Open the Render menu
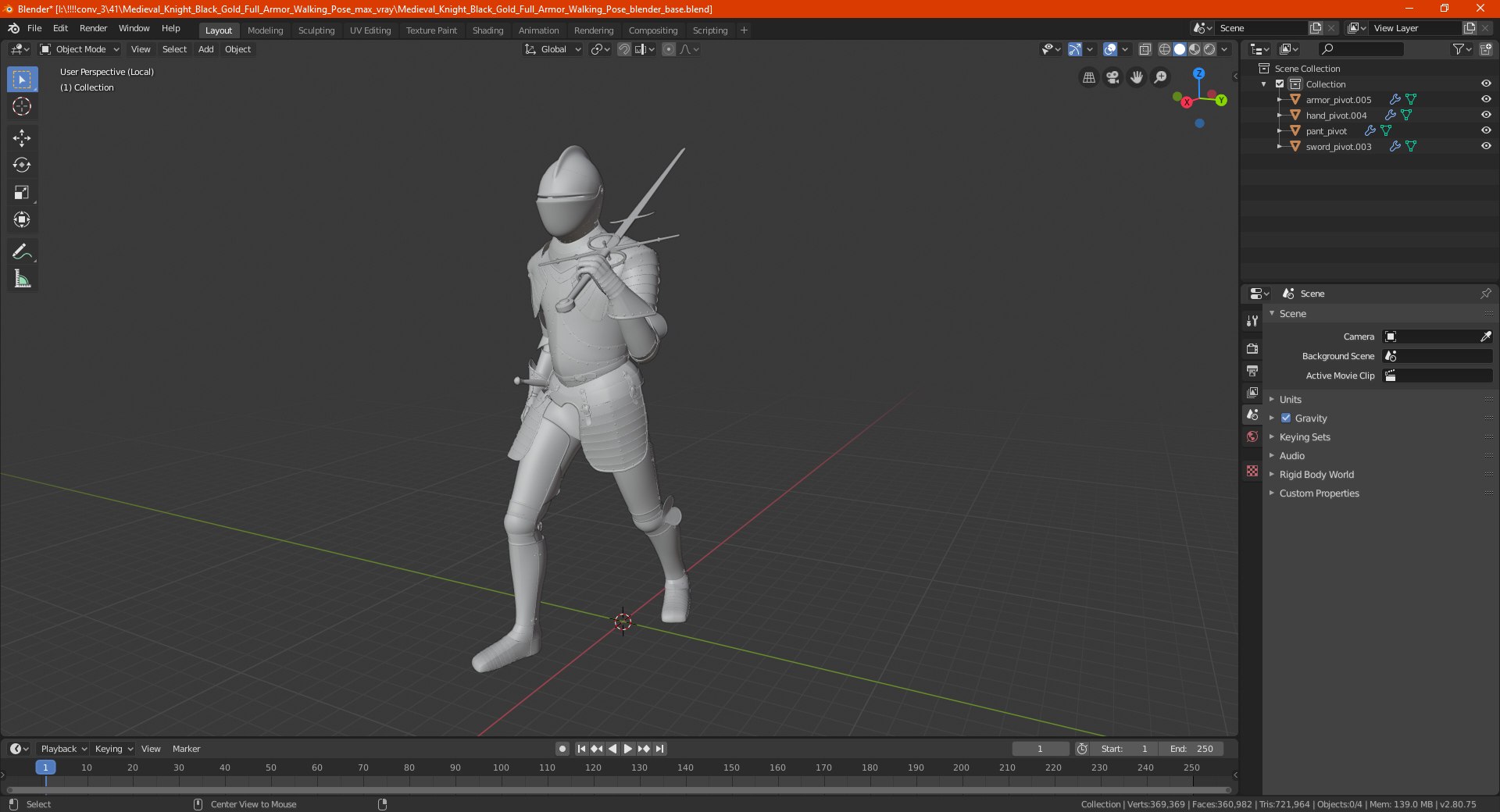 click(93, 28)
